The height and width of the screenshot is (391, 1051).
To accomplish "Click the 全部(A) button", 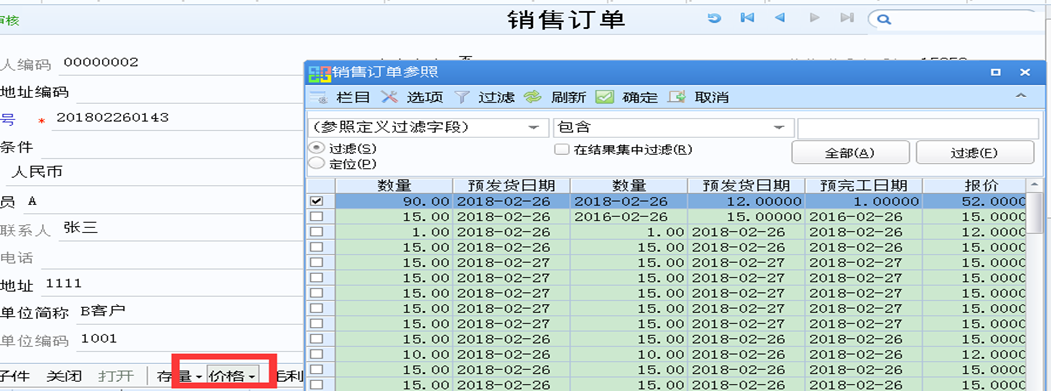I will 850,152.
